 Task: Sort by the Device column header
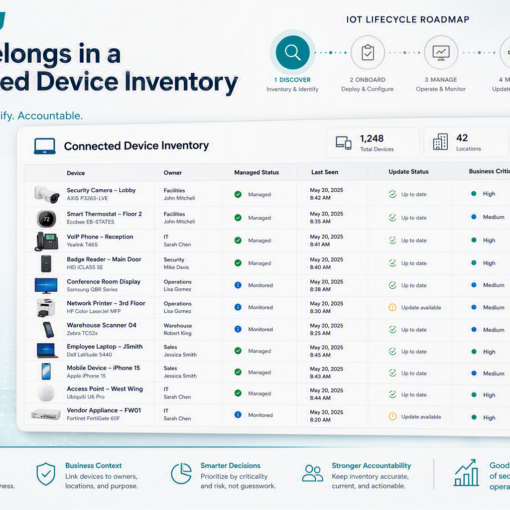point(76,173)
